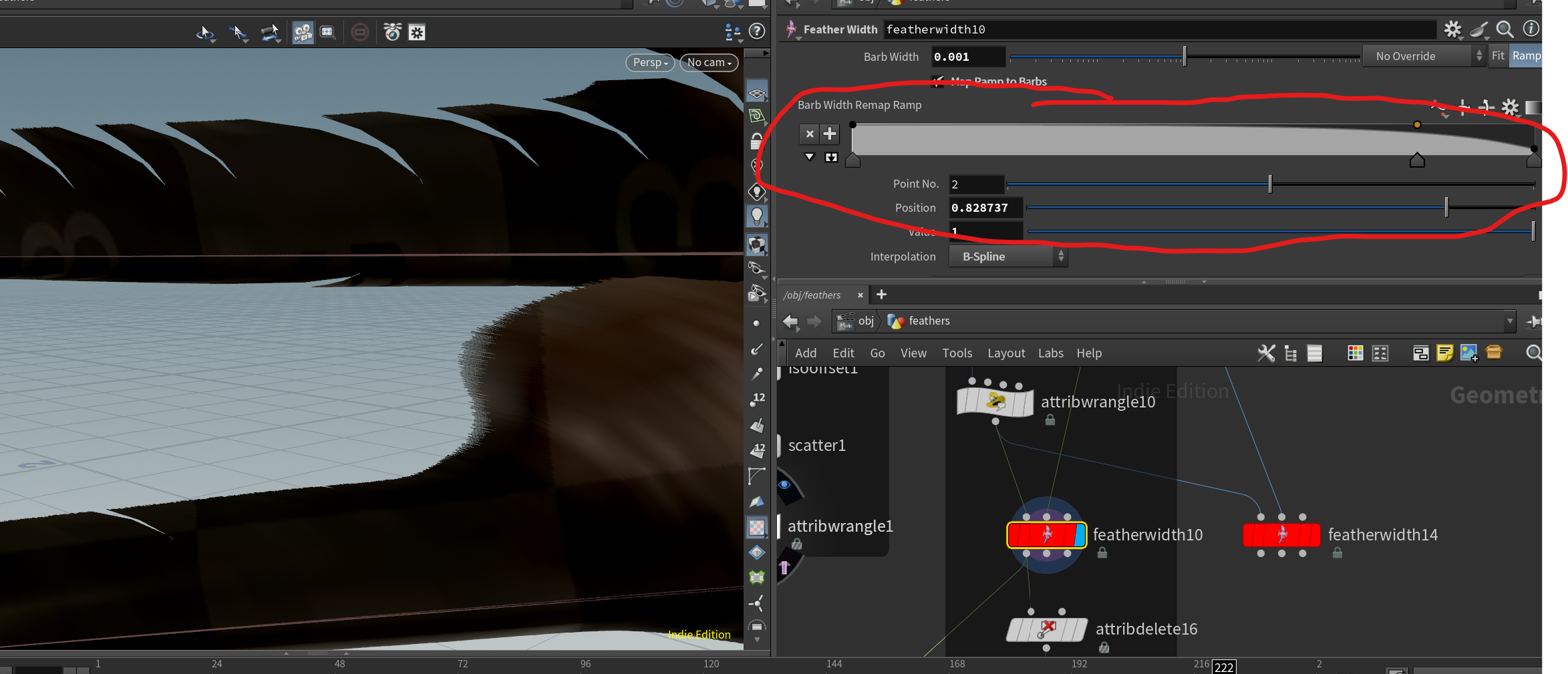This screenshot has width=1568, height=674.
Task: Click the node info icon in parameter header
Action: point(1531,29)
